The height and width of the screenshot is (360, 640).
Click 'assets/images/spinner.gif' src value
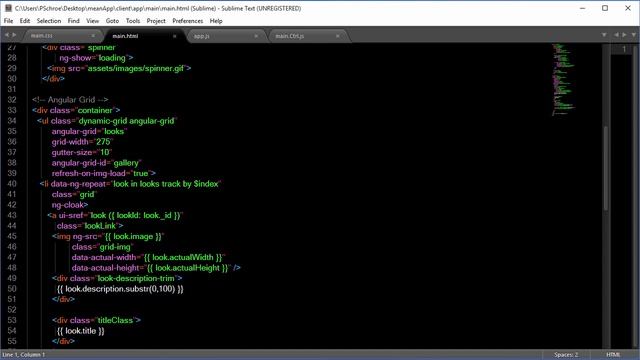tap(136, 68)
